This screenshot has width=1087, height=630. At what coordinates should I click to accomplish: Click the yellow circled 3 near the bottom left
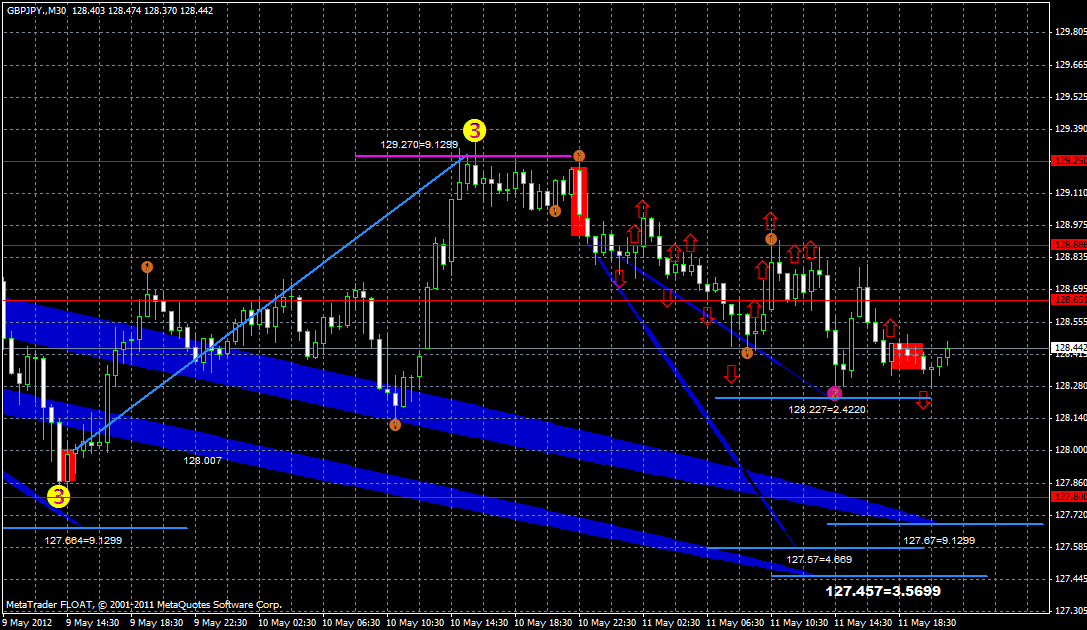(x=57, y=496)
